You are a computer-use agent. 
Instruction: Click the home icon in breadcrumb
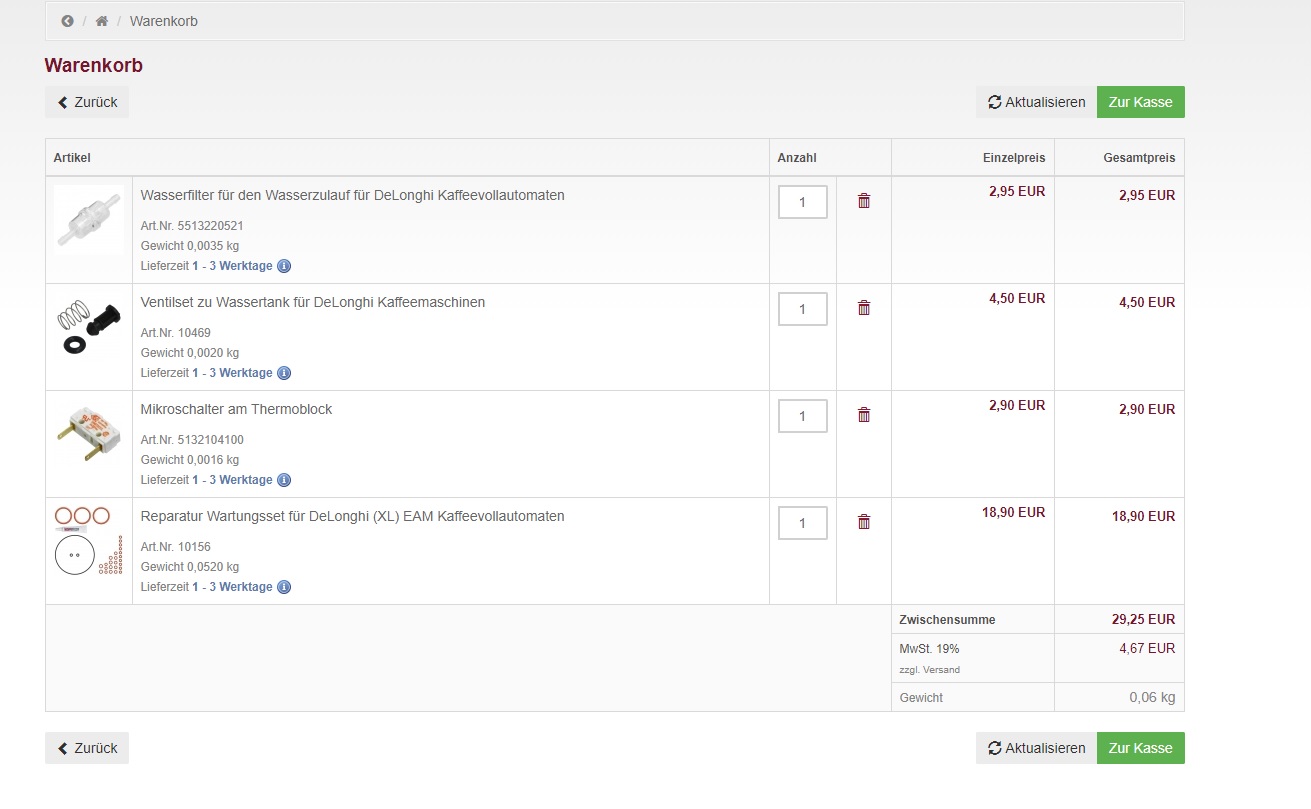click(x=102, y=21)
